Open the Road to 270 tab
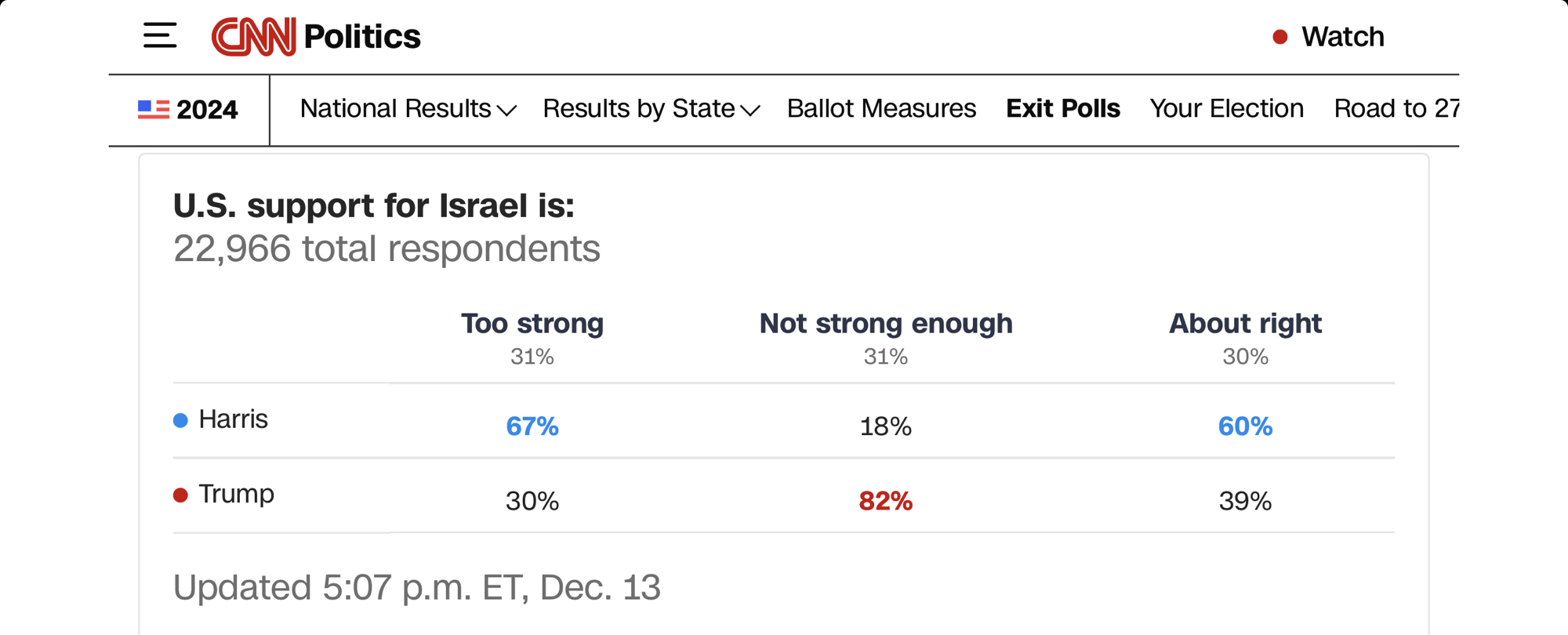 pyautogui.click(x=1396, y=109)
